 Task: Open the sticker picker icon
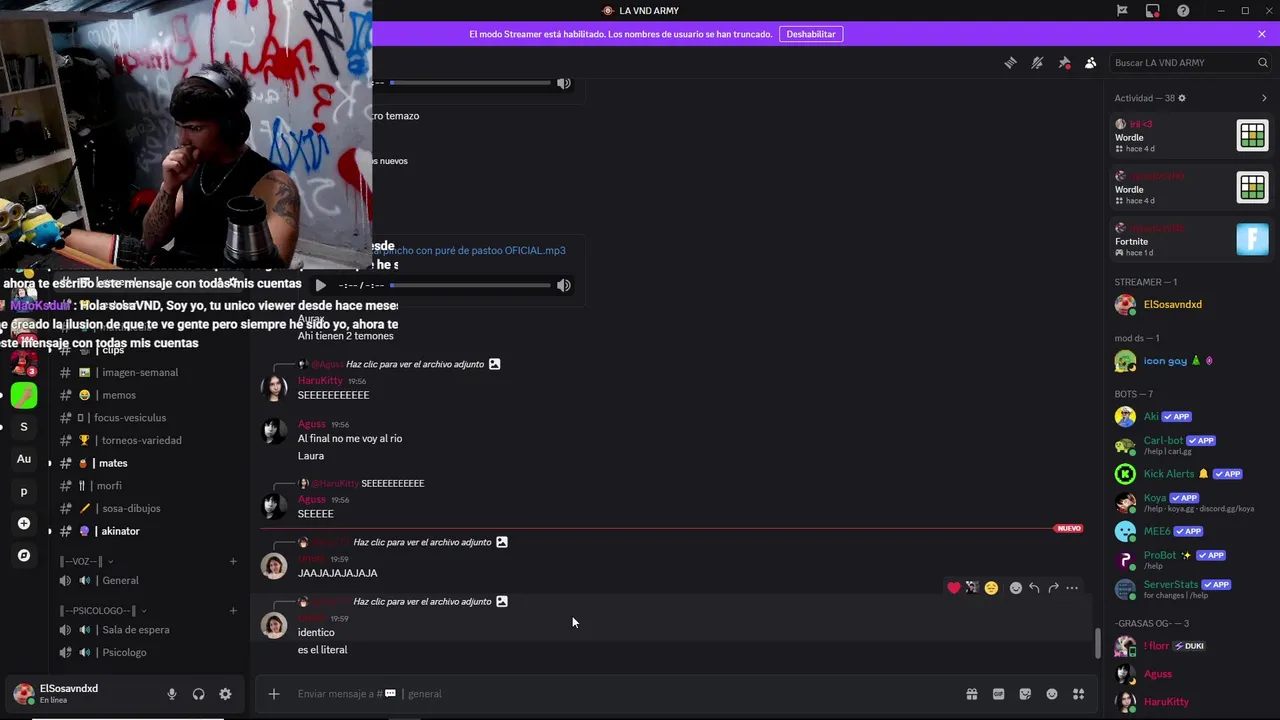(1025, 694)
